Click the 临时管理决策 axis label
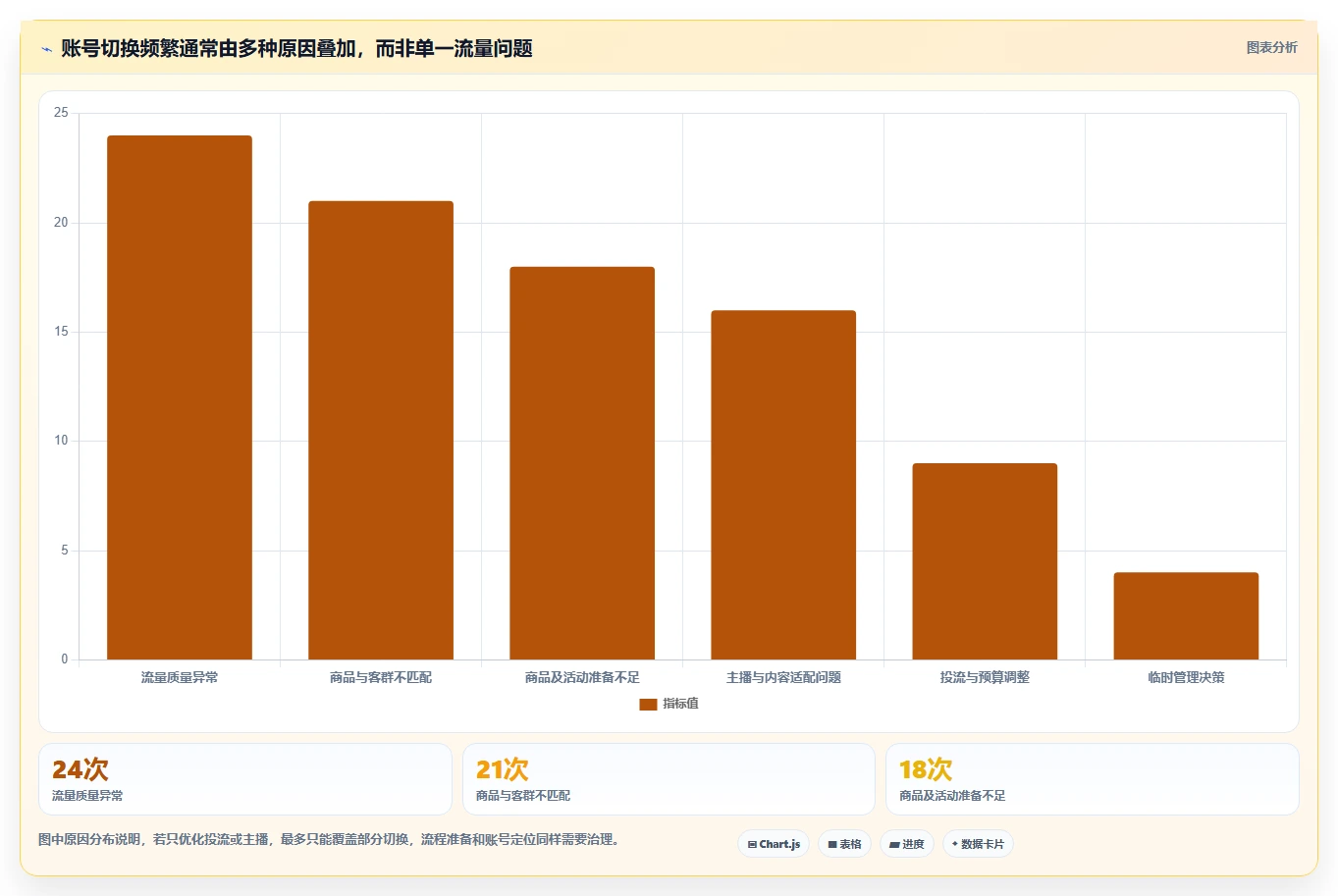This screenshot has height=896, width=1338. 1186,677
